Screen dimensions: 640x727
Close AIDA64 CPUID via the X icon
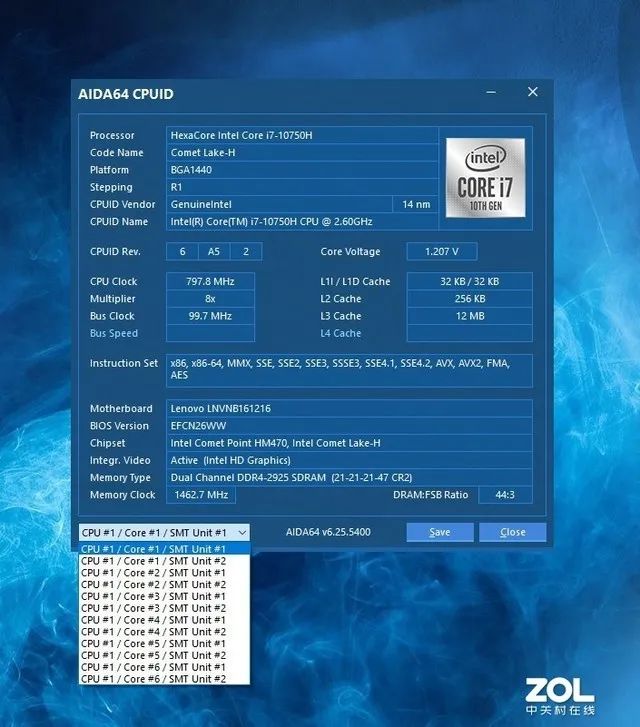[533, 92]
